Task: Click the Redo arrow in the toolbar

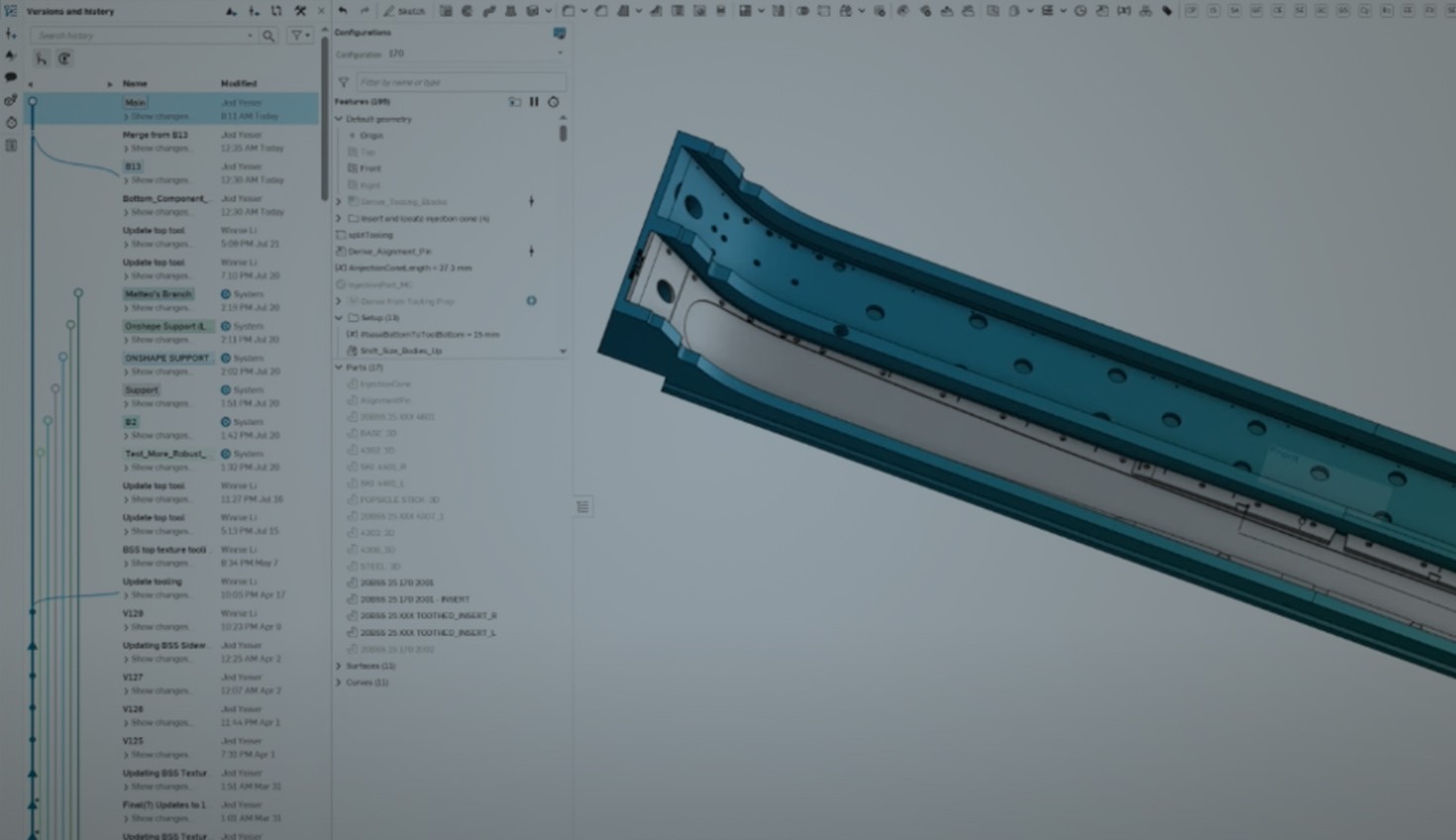Action: tap(364, 11)
